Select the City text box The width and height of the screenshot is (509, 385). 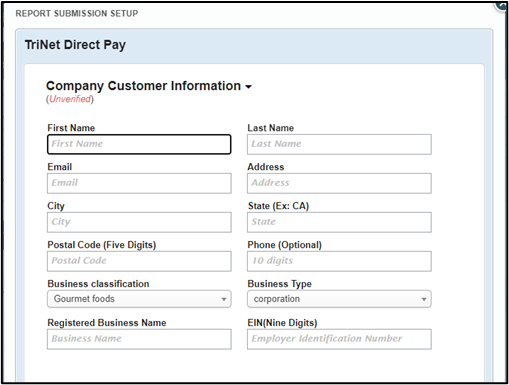pyautogui.click(x=139, y=222)
